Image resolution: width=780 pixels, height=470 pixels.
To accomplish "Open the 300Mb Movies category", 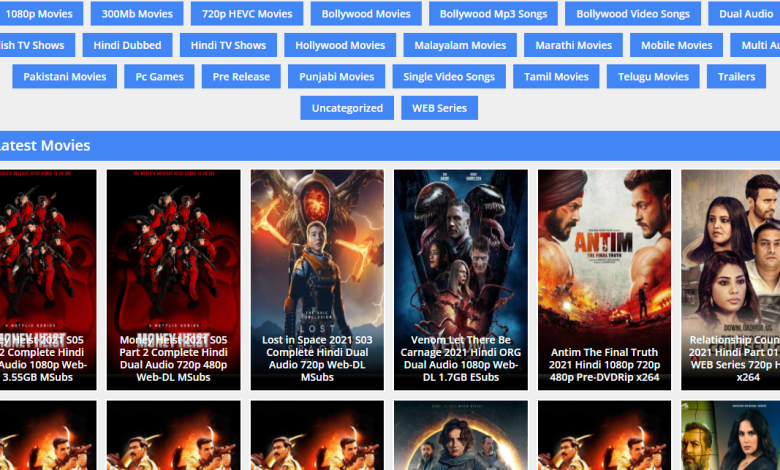I will point(137,13).
